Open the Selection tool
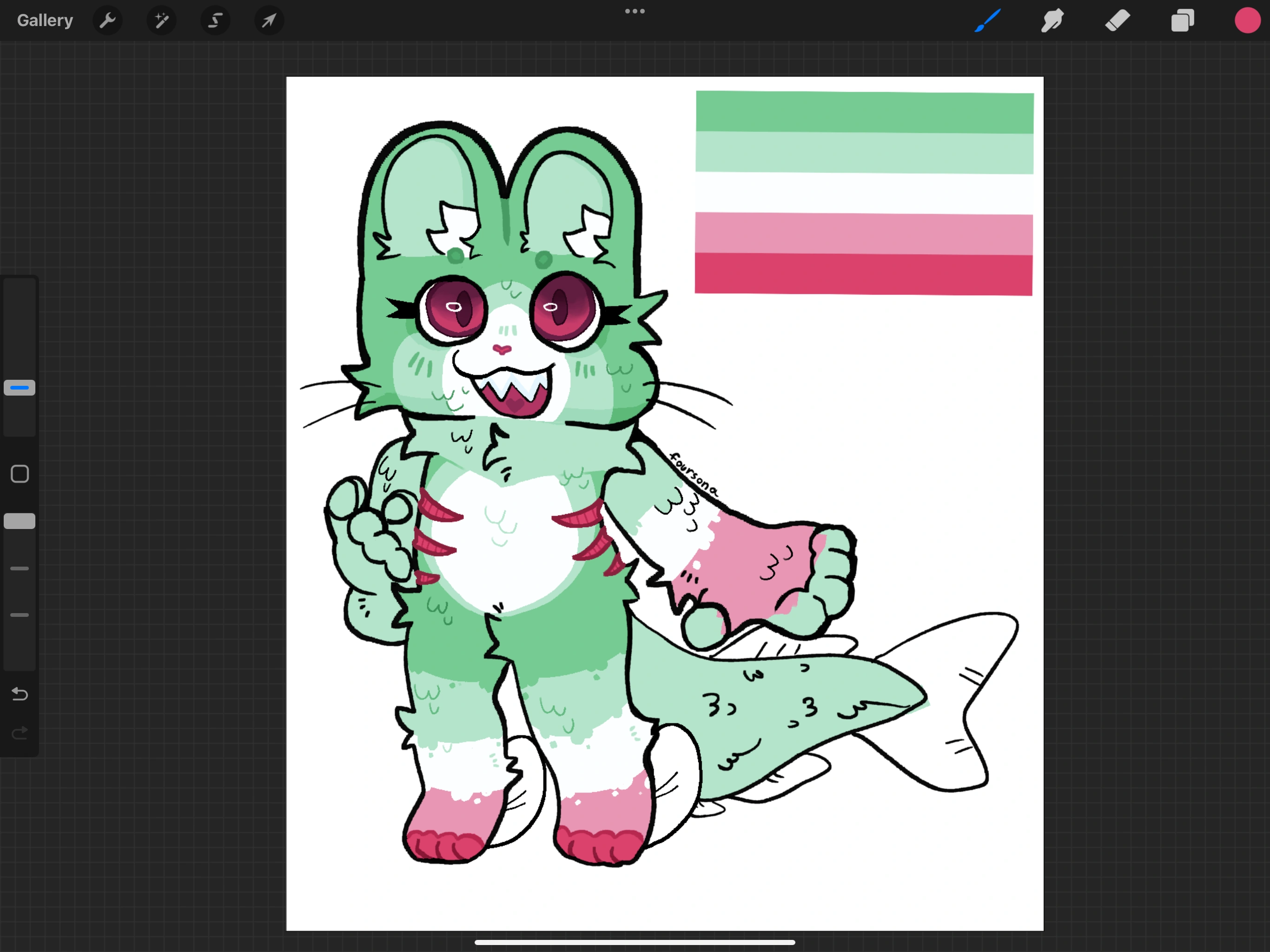 pos(215,20)
